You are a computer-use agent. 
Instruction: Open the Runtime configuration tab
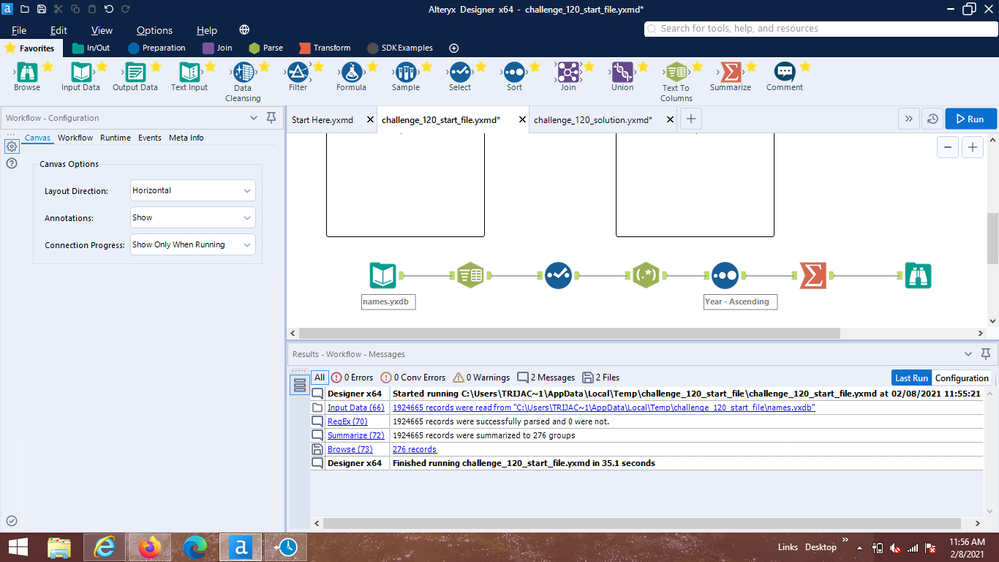click(x=115, y=138)
